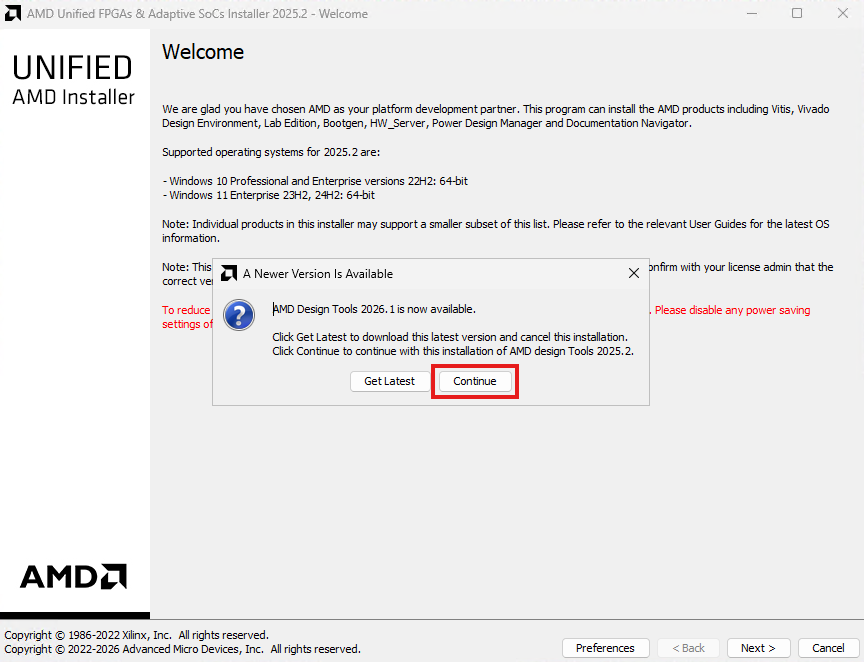Click Get Latest to download version 2026.1
This screenshot has width=864, height=662.
point(390,381)
